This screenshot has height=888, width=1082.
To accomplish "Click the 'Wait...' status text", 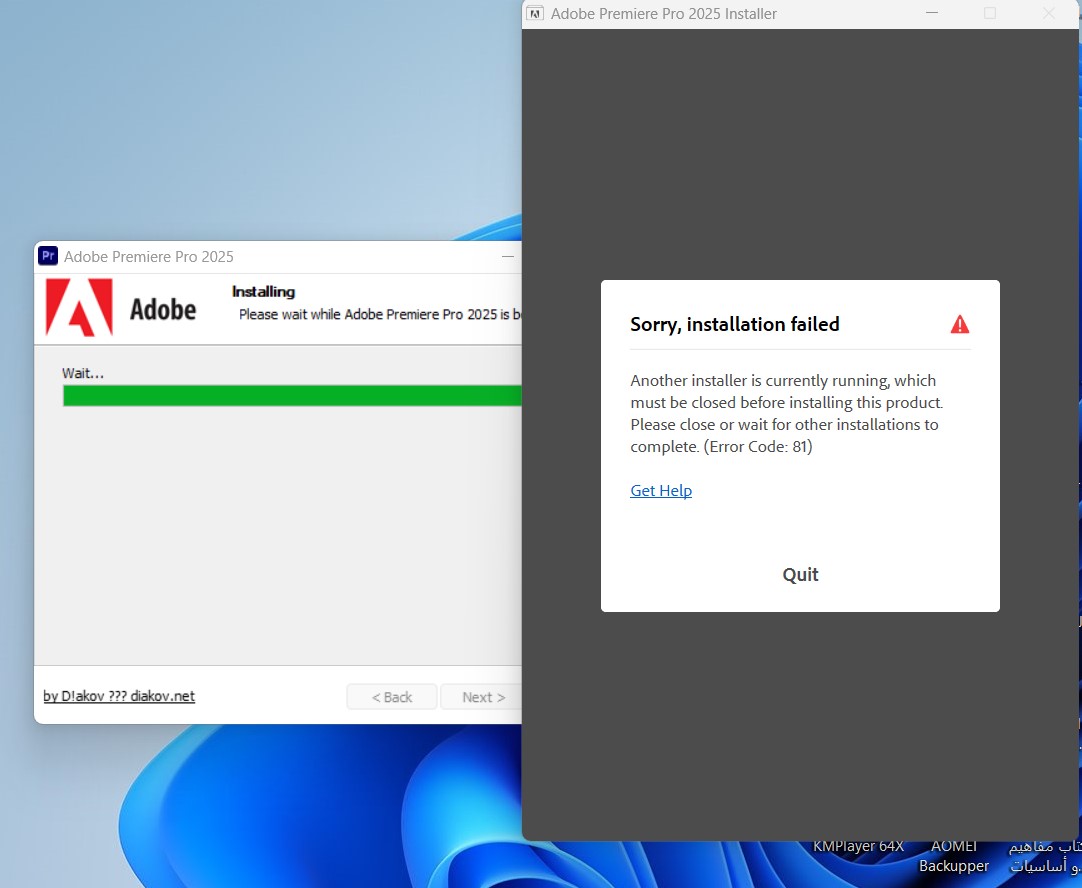I will point(83,373).
